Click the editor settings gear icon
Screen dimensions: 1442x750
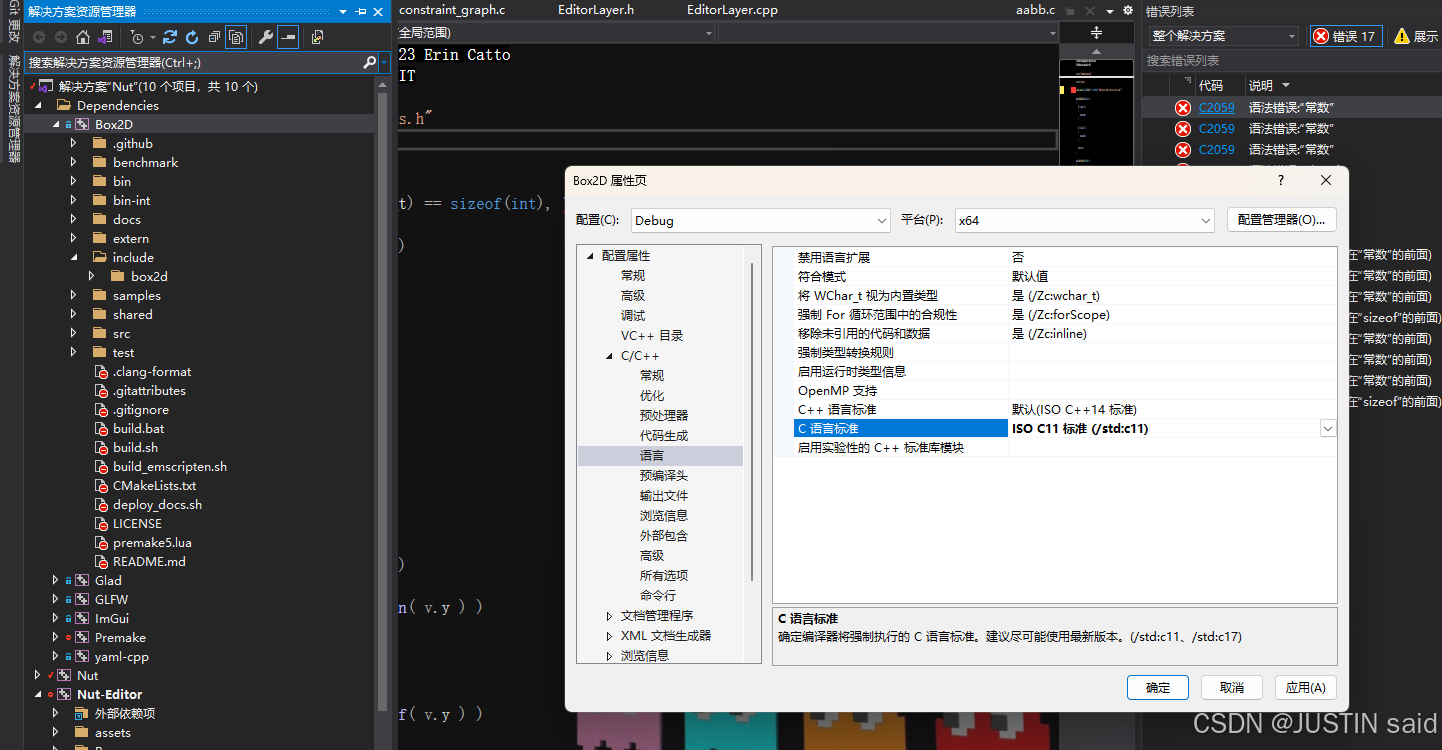(1128, 10)
